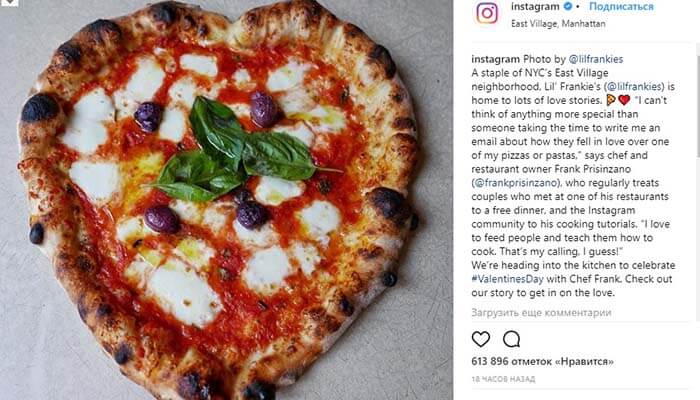Click the heart-shaped pizza photo
The width and height of the screenshot is (700, 400).
click(219, 200)
